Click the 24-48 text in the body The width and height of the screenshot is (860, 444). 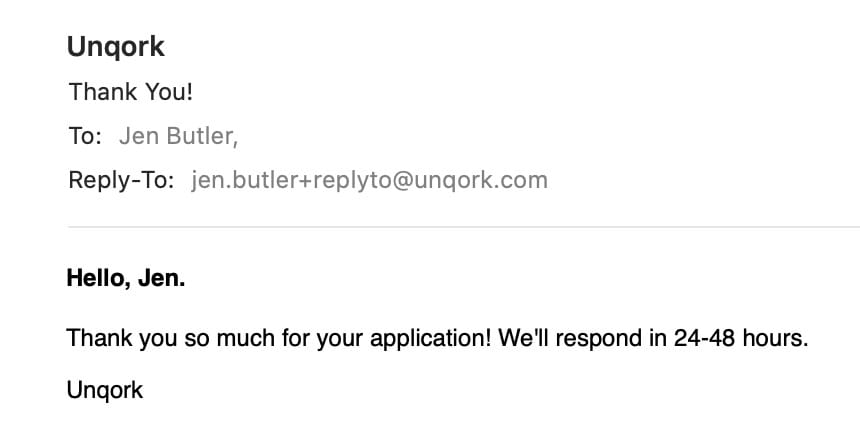(x=704, y=338)
